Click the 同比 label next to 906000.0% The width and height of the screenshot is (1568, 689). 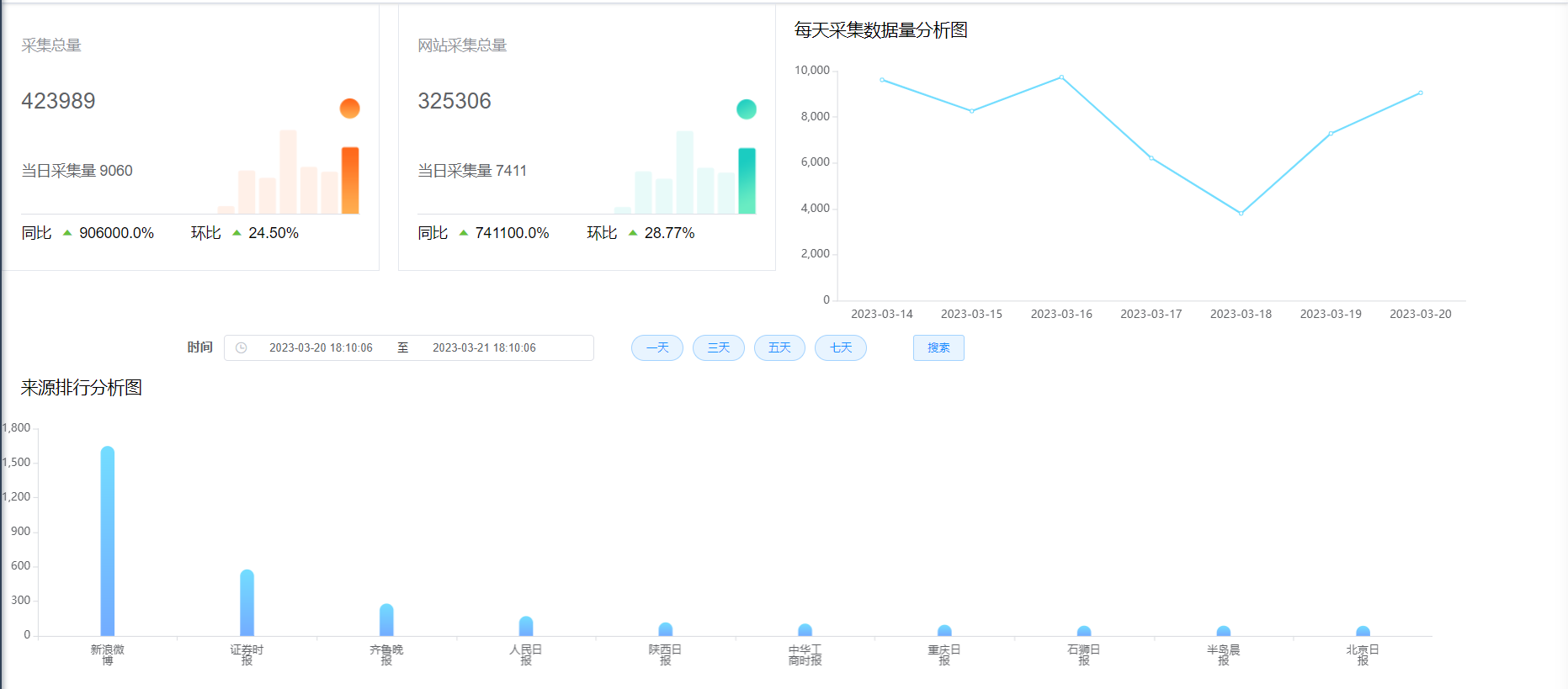point(36,233)
